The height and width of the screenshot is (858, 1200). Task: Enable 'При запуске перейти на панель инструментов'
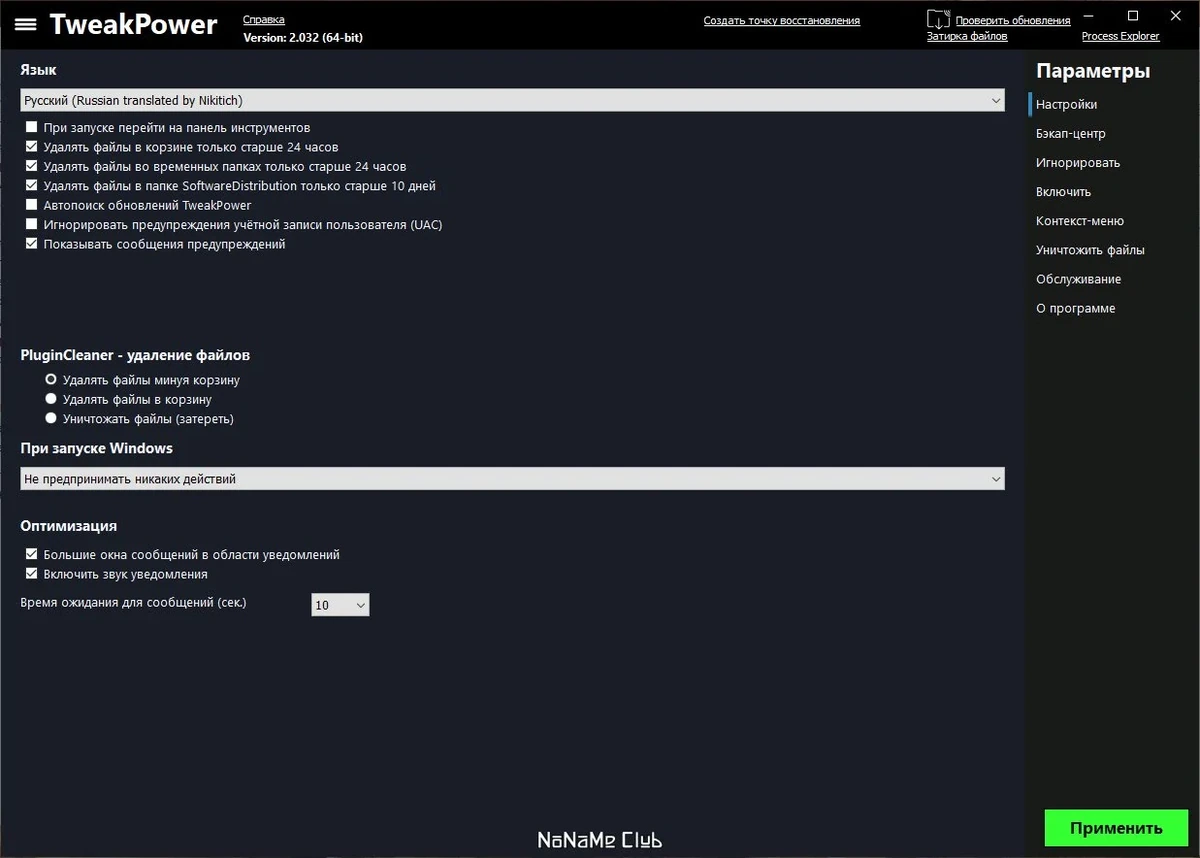[x=32, y=128]
